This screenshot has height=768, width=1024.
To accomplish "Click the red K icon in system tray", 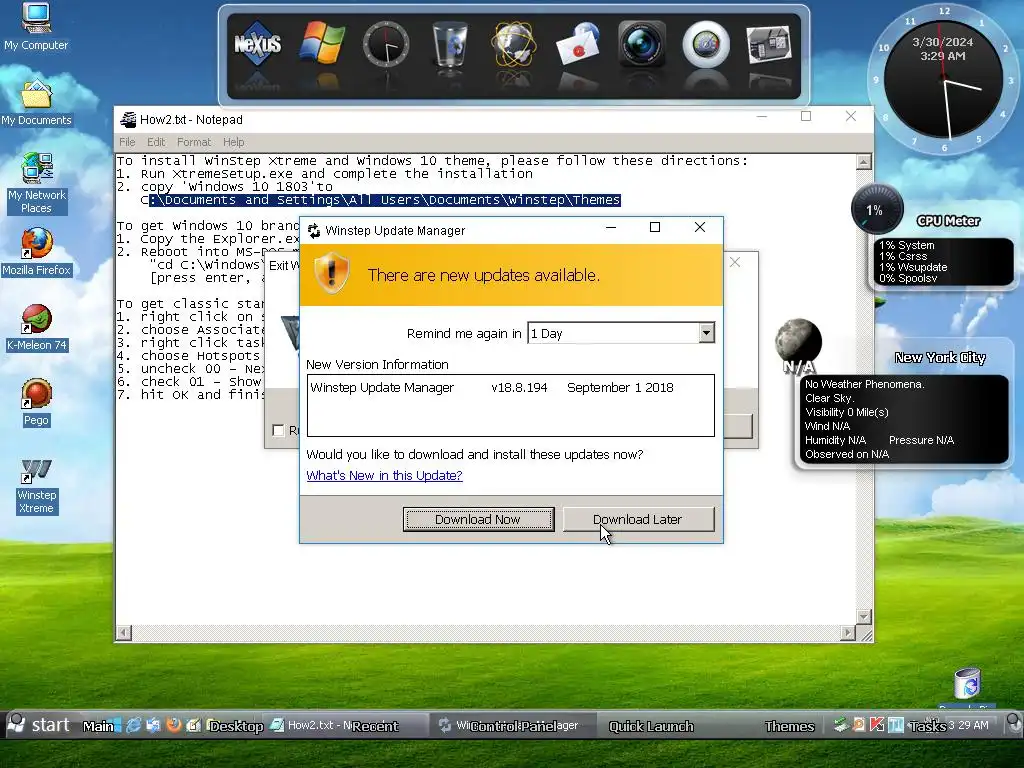I will pos(877,724).
